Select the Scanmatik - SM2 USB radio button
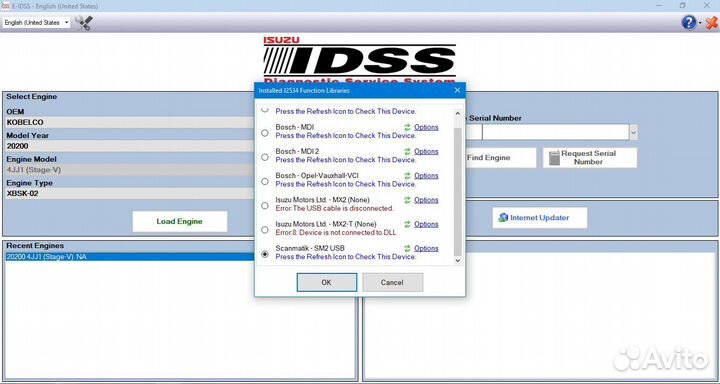This screenshot has width=720, height=384. (264, 254)
